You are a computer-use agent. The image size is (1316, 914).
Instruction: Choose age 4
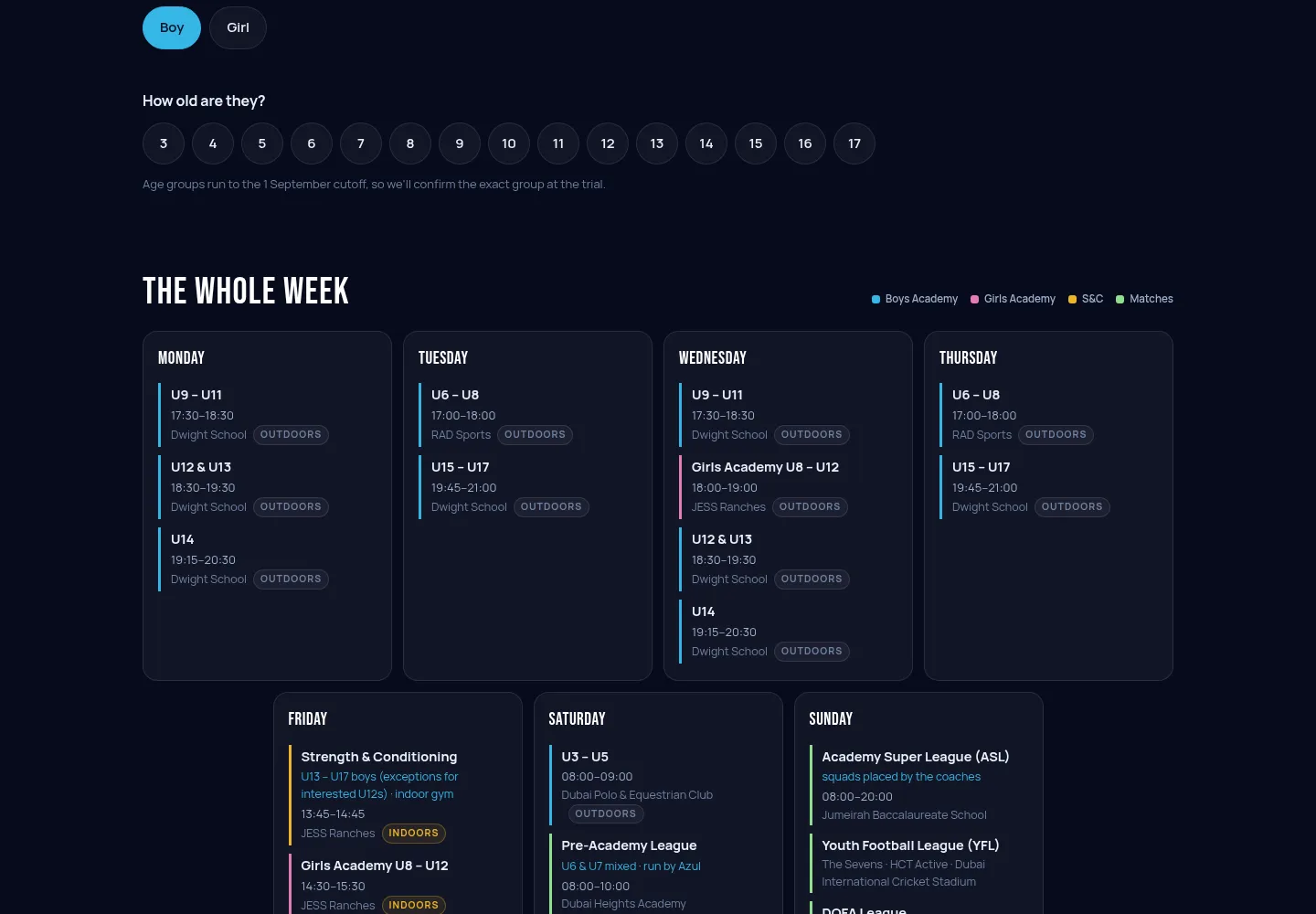pyautogui.click(x=213, y=143)
